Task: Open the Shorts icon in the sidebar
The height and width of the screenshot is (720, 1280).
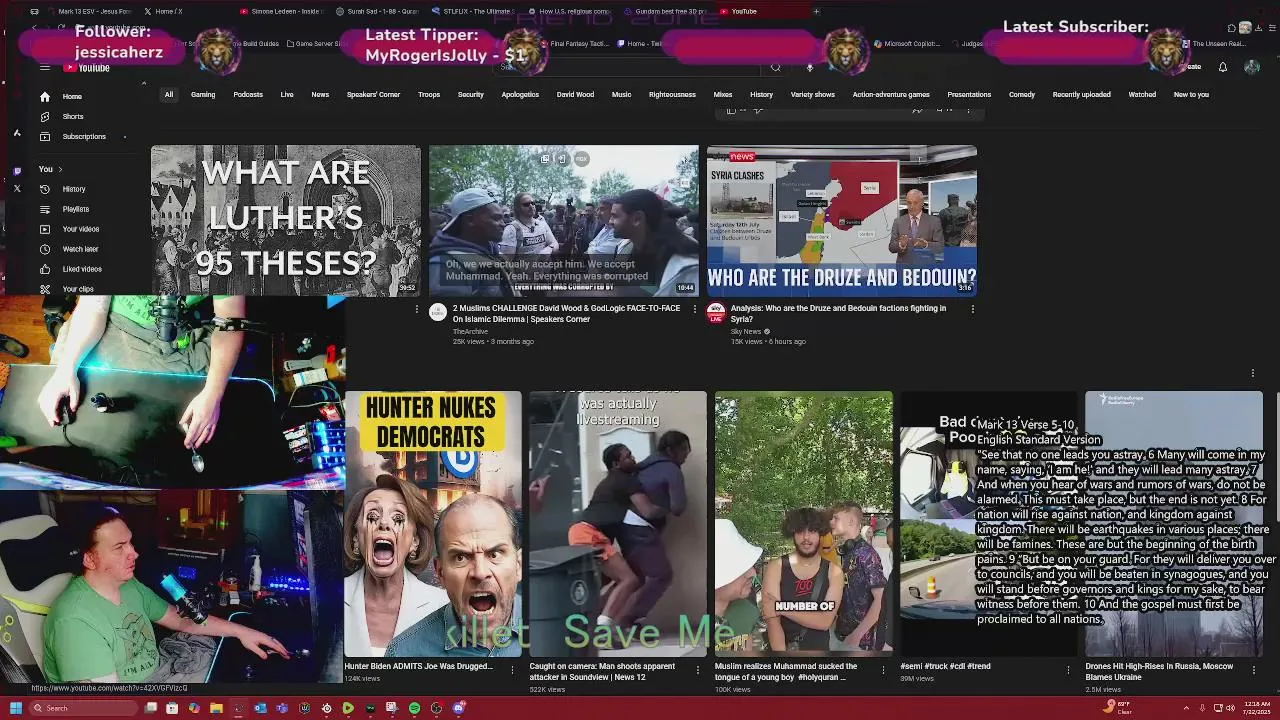Action: 44,116
